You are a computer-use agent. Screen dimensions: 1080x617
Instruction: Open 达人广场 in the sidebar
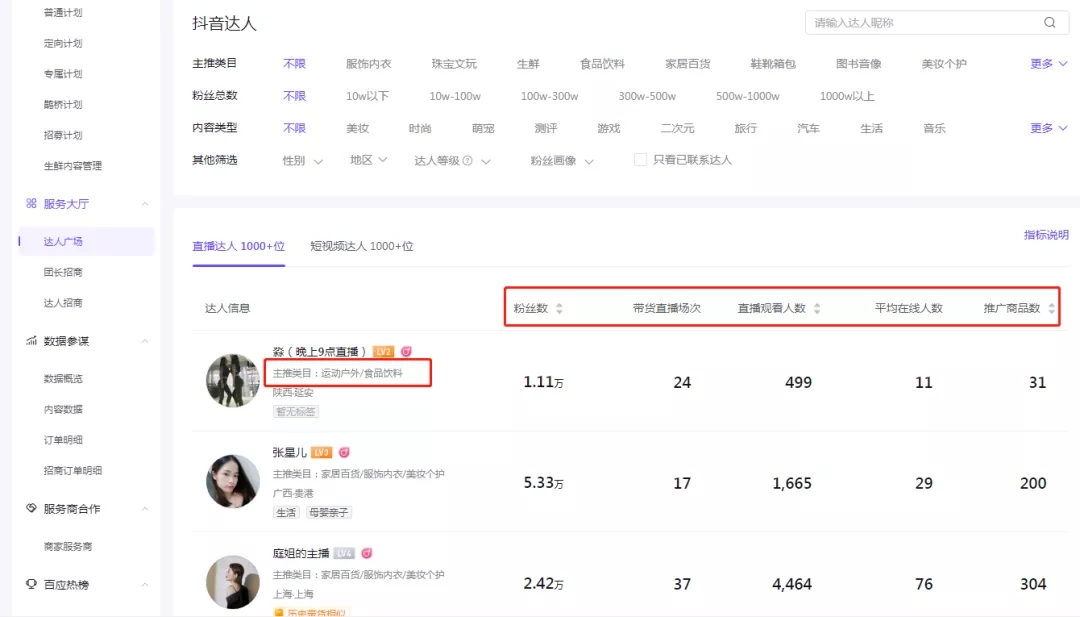(x=87, y=241)
